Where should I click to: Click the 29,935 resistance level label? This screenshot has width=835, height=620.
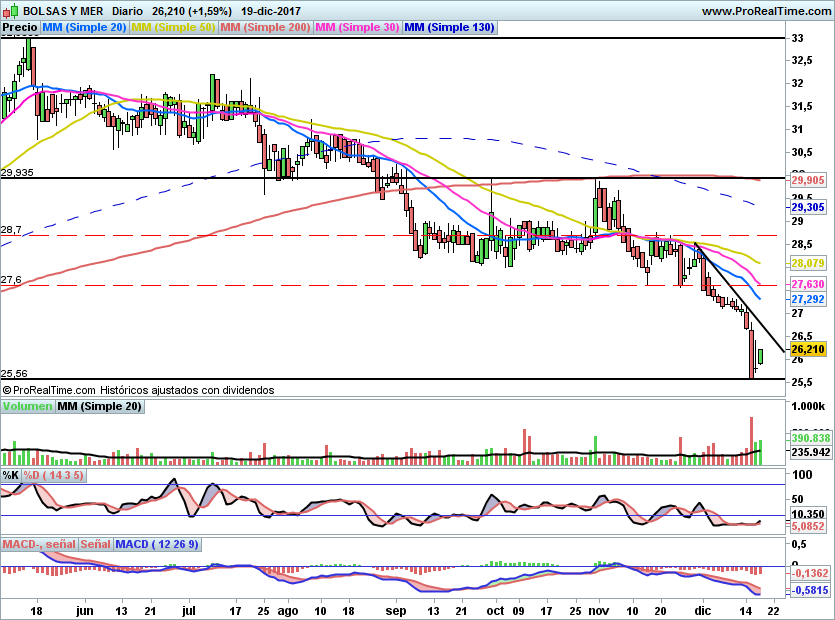click(x=17, y=173)
